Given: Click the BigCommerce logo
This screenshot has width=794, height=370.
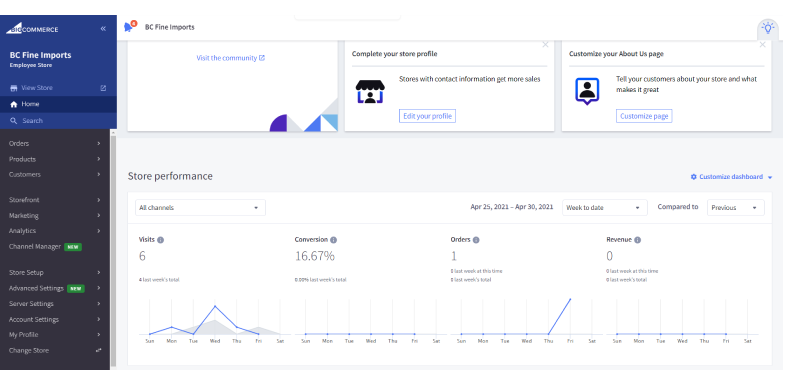Looking at the screenshot, I should click(32, 29).
